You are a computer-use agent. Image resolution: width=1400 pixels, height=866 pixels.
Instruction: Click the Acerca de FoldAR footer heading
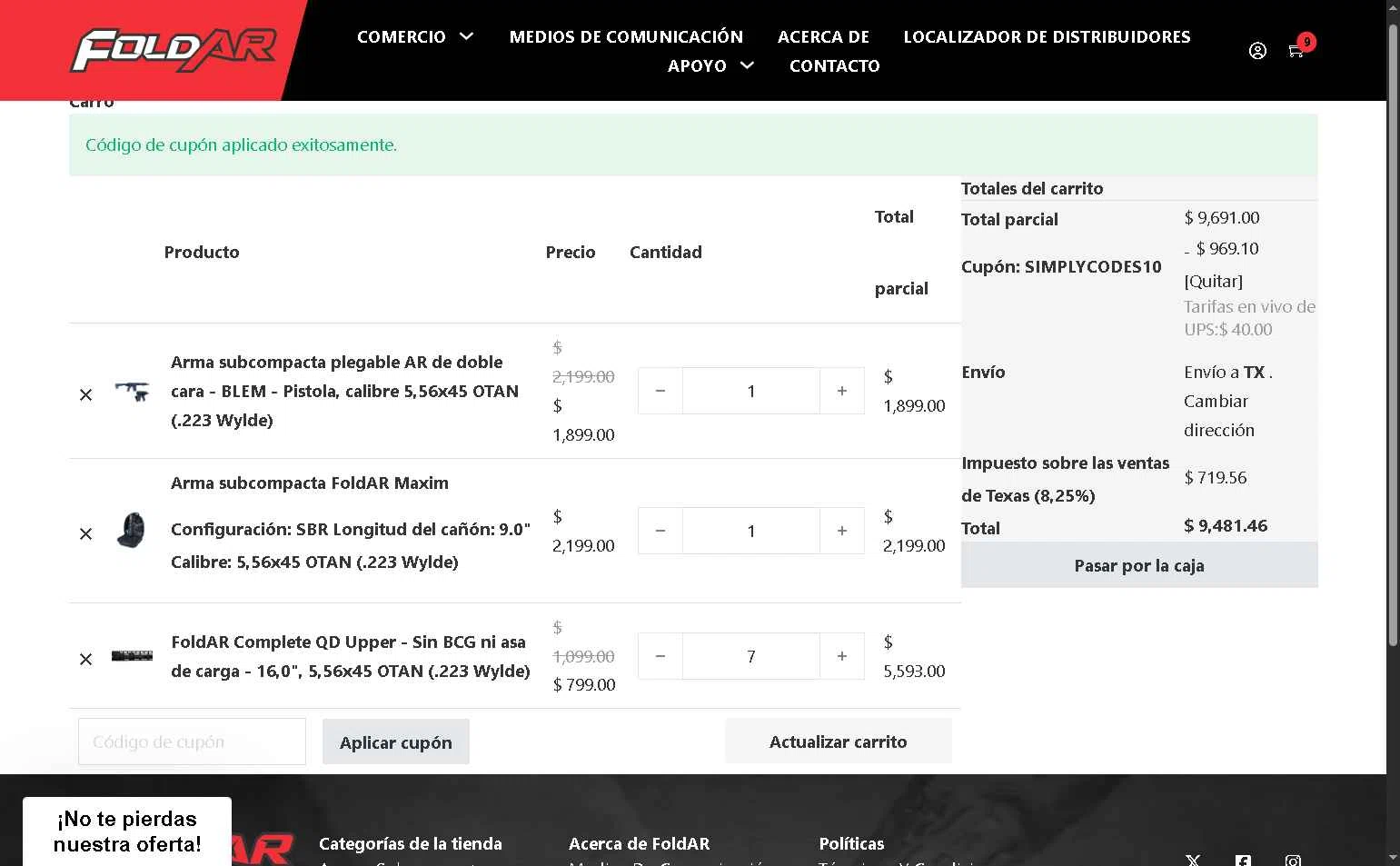640,843
